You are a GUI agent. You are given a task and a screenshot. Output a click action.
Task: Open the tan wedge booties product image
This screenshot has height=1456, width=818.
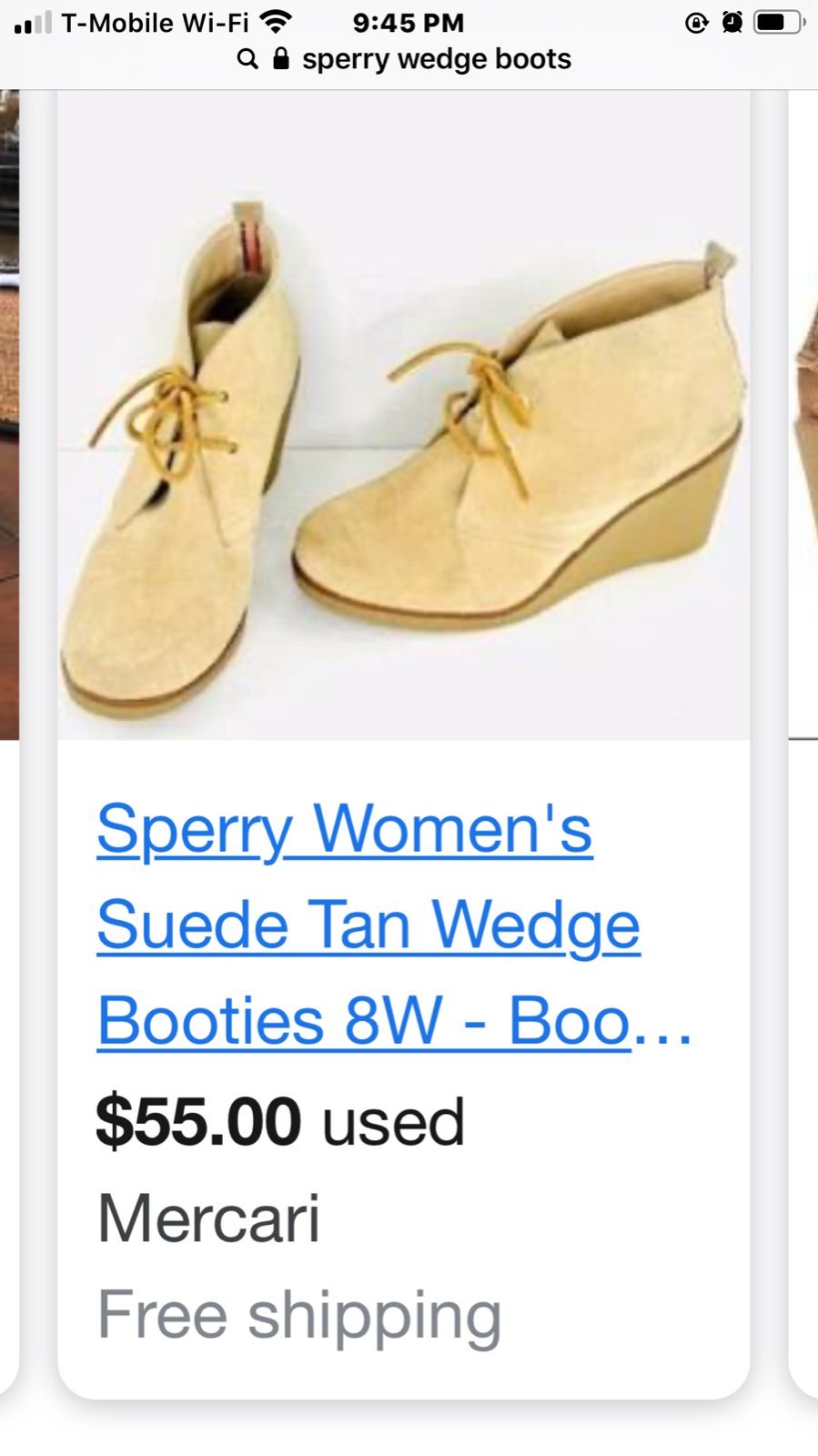tap(404, 415)
